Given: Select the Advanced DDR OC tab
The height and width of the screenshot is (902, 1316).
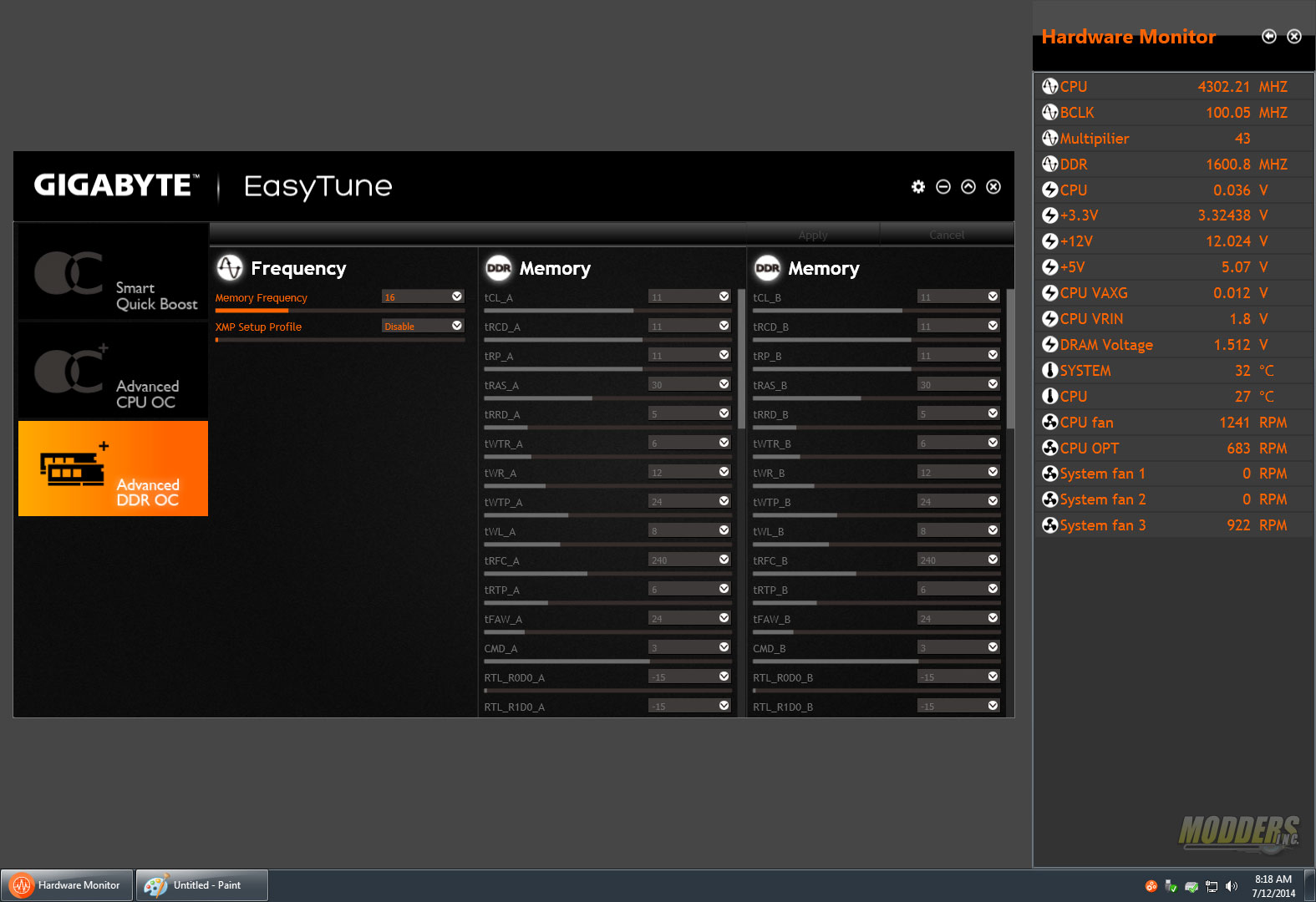Looking at the screenshot, I should (113, 469).
